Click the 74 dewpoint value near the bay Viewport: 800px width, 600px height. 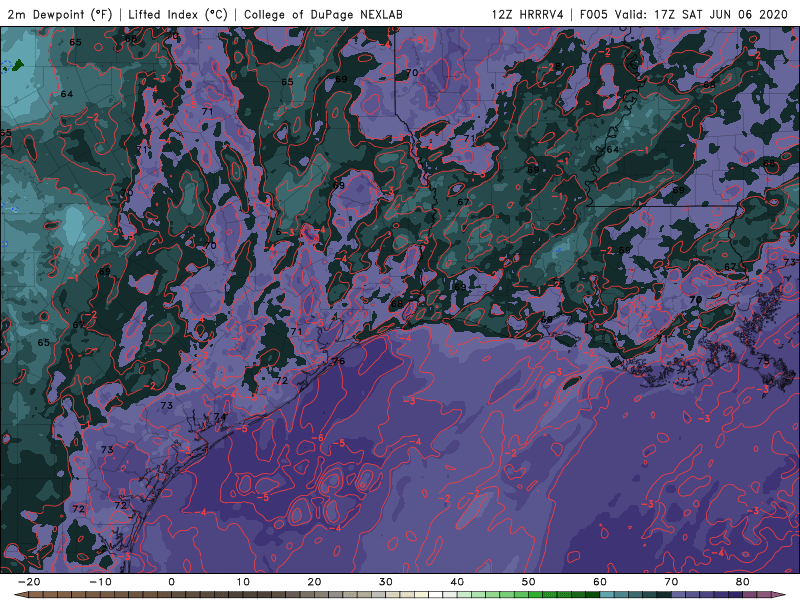pyautogui.click(x=220, y=417)
